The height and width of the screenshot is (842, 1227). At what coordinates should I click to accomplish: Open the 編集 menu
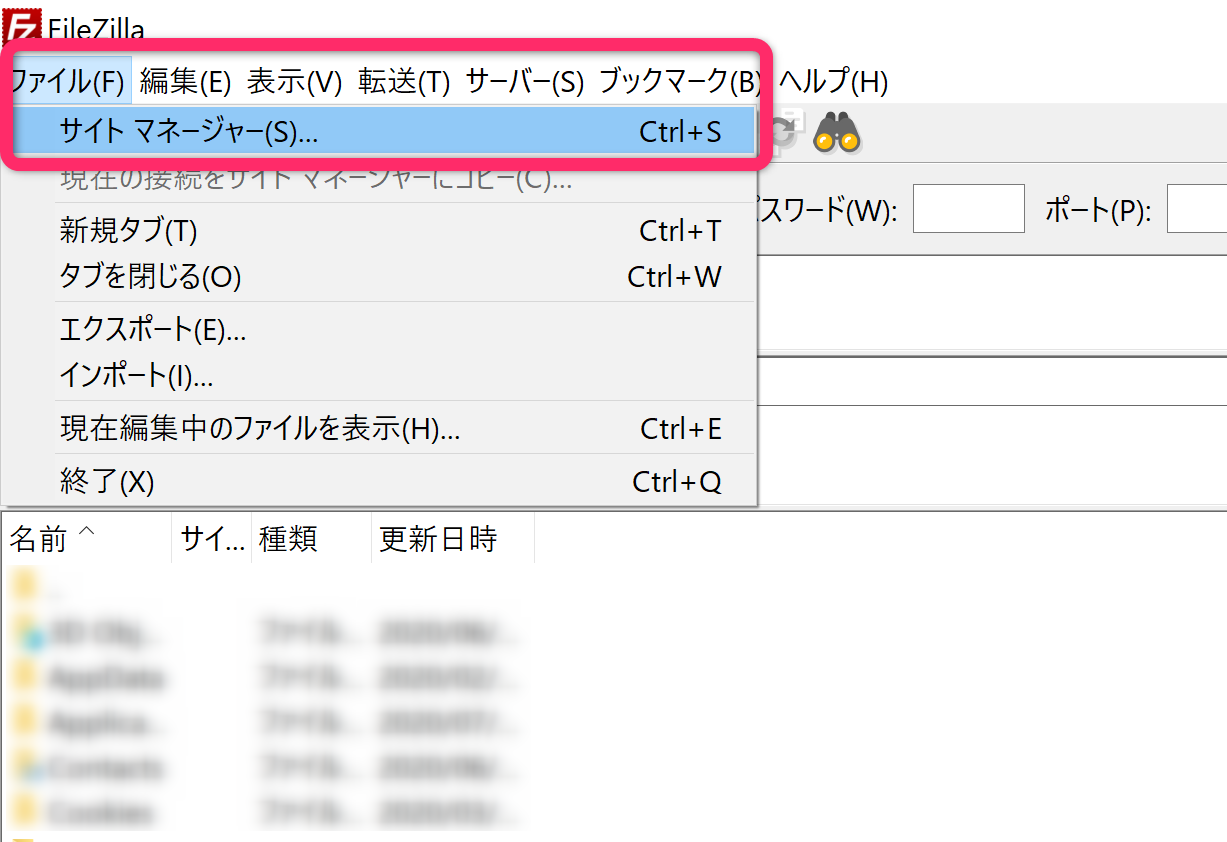(183, 83)
